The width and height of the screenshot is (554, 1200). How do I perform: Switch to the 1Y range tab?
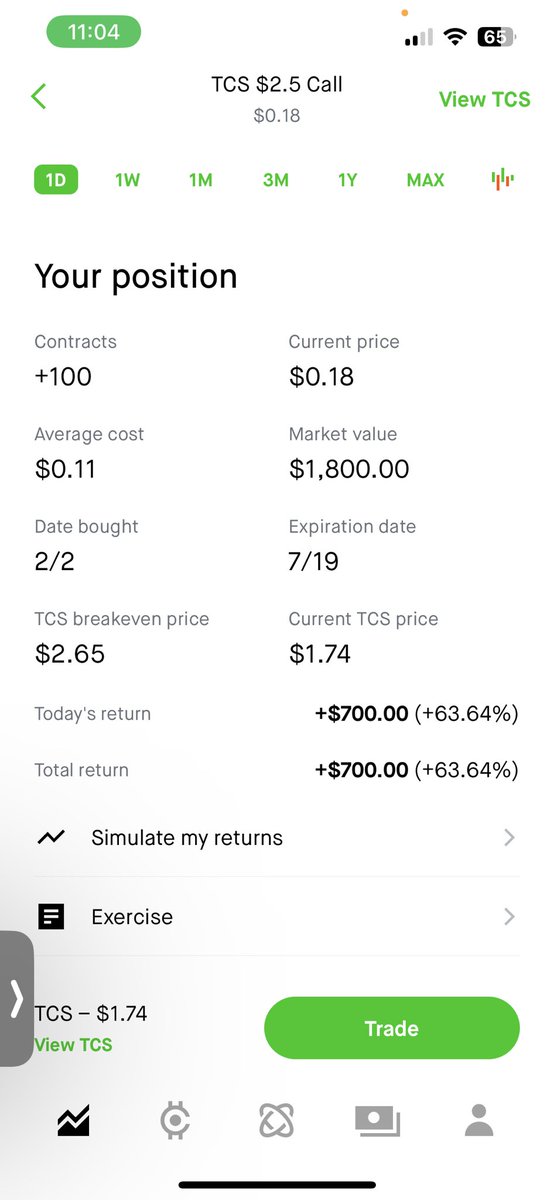point(347,180)
